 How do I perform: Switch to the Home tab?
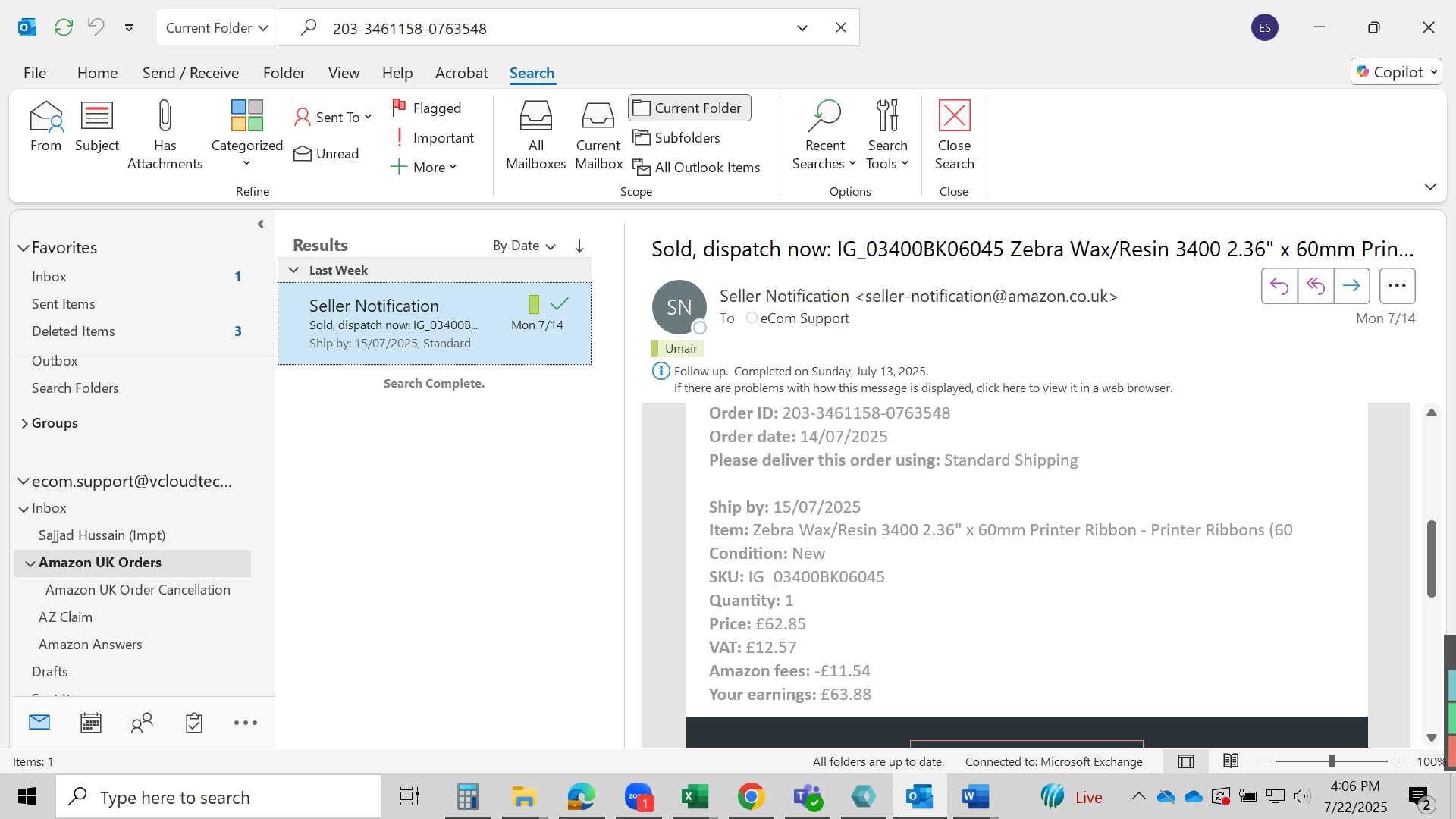[97, 73]
